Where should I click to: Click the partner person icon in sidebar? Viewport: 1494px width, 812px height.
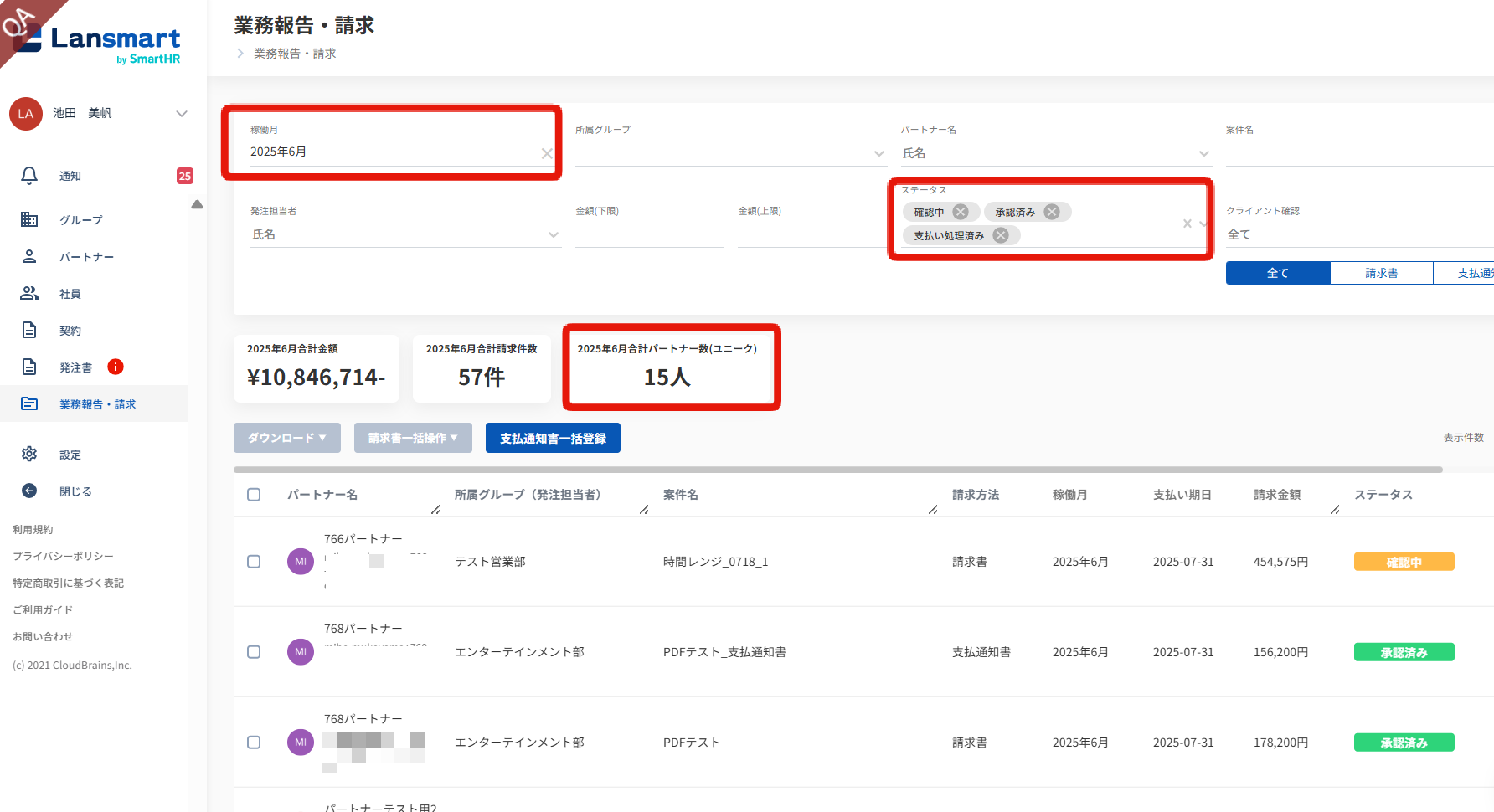coord(29,256)
